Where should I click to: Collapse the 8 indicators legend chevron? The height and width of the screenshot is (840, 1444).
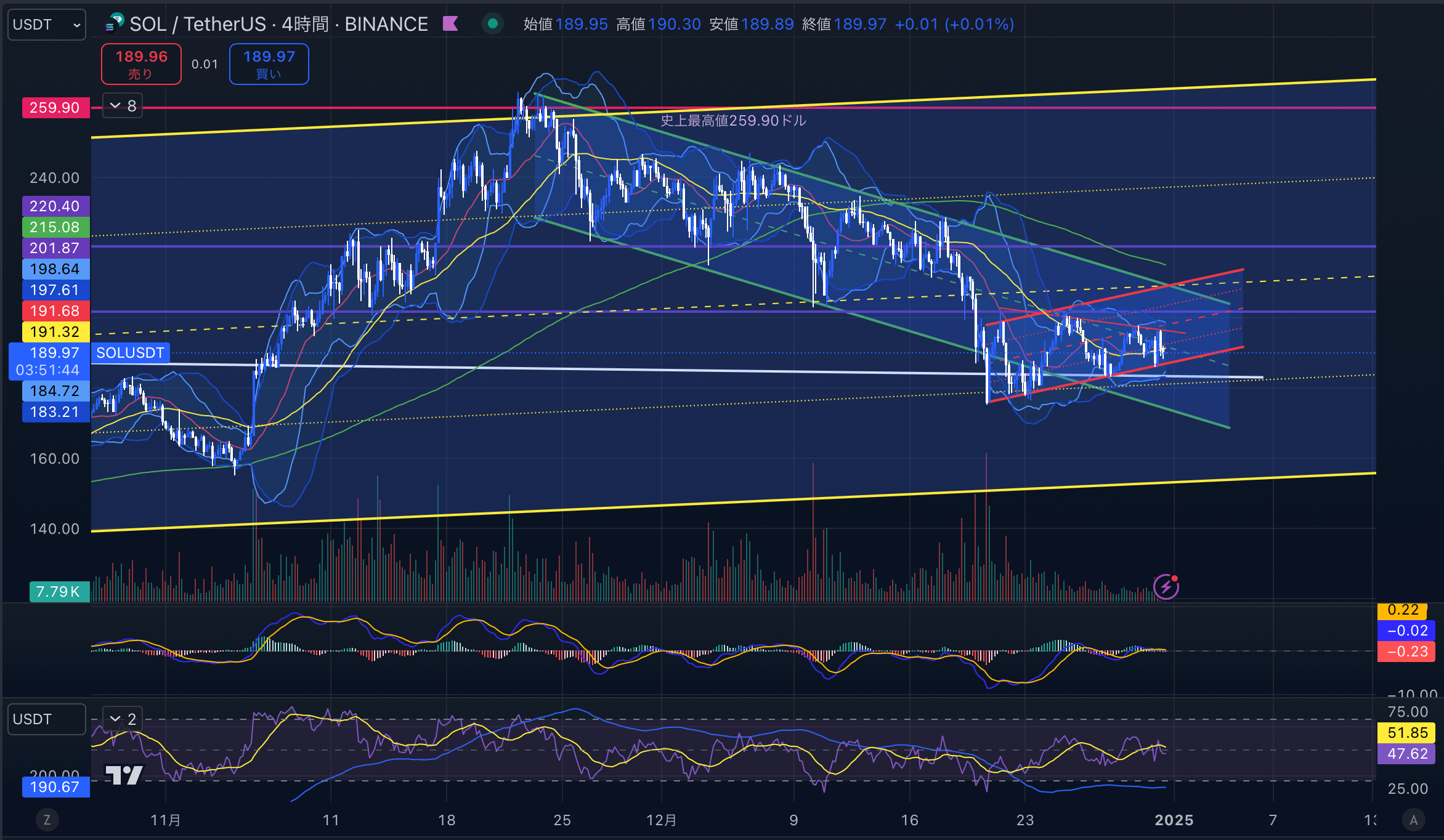click(x=122, y=106)
